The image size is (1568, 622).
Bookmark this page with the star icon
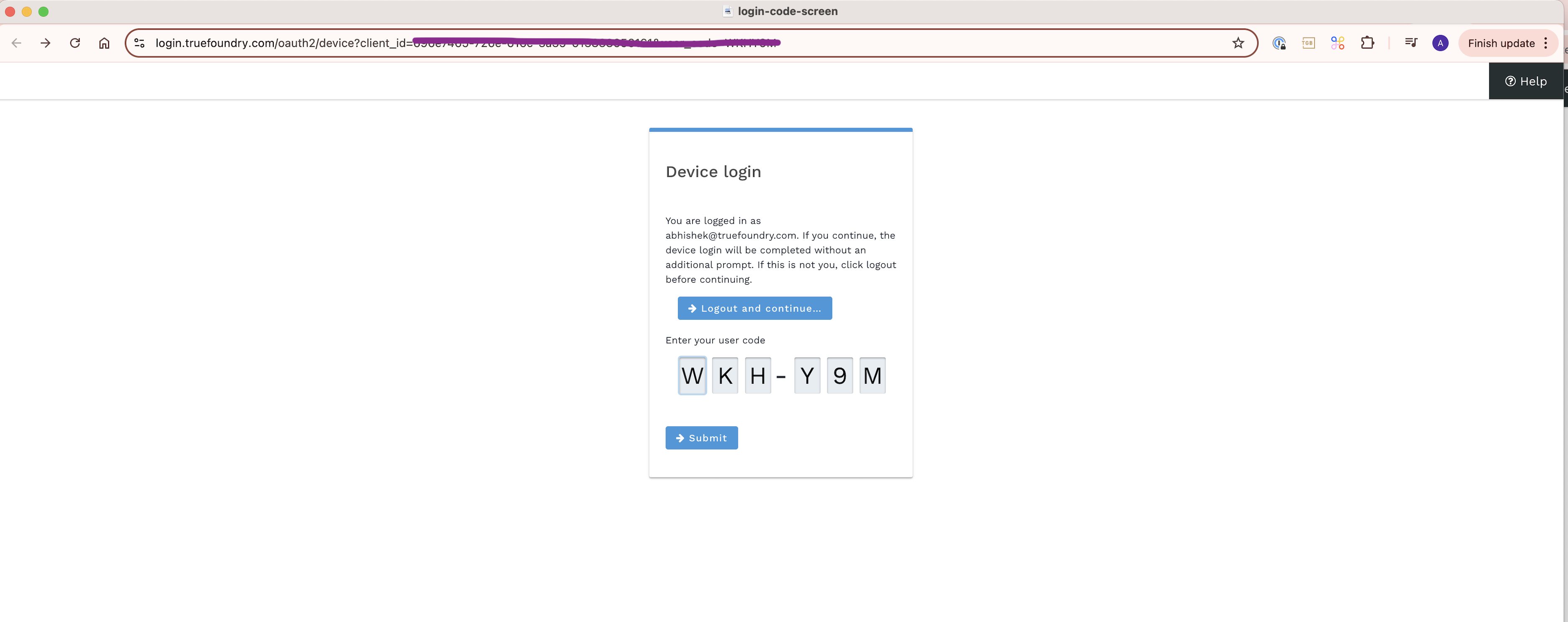click(x=1237, y=43)
